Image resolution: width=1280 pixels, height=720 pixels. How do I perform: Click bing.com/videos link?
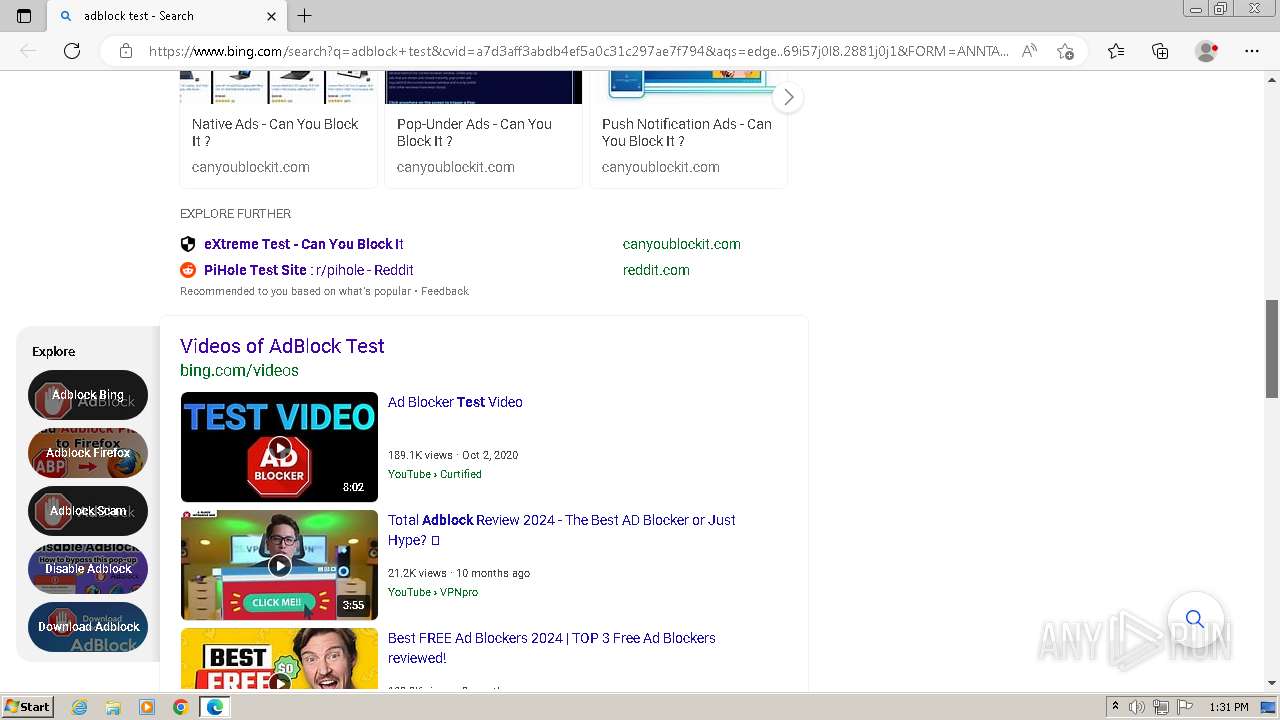(239, 370)
